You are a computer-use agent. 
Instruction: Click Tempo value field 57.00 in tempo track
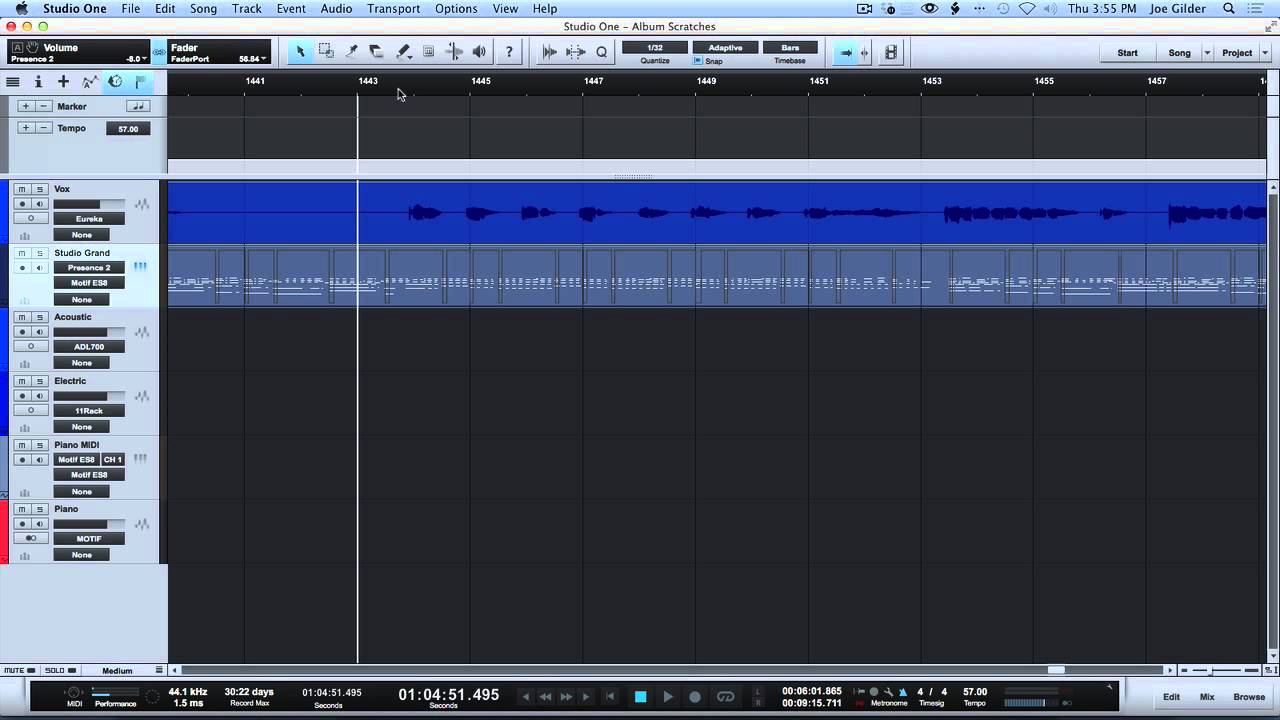tap(128, 129)
